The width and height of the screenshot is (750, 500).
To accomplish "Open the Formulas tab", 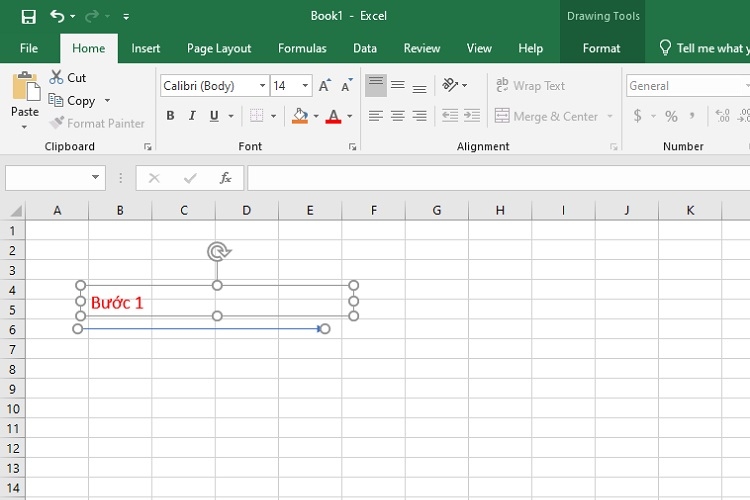I will click(302, 48).
